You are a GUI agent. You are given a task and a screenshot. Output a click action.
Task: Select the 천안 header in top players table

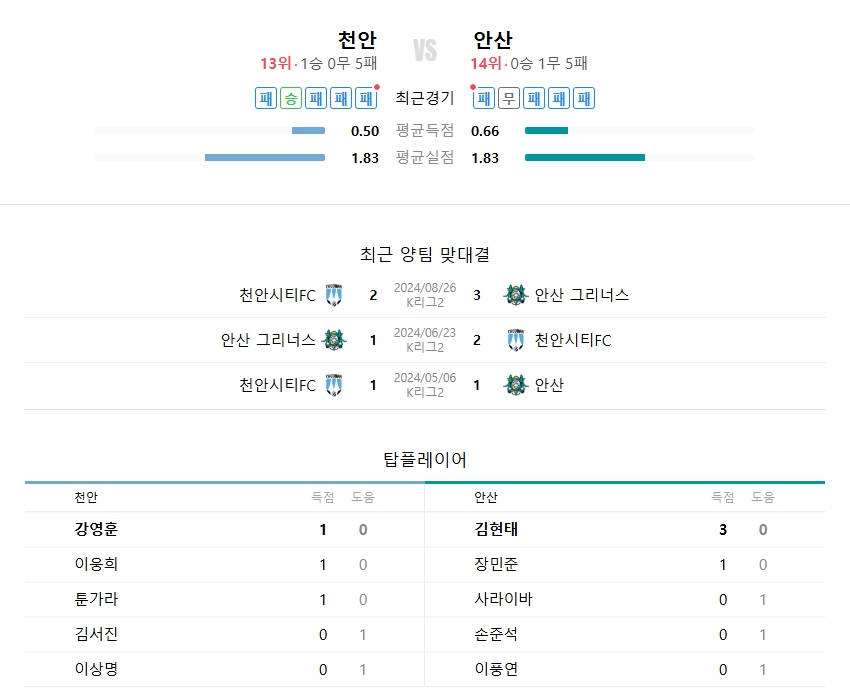[86, 497]
